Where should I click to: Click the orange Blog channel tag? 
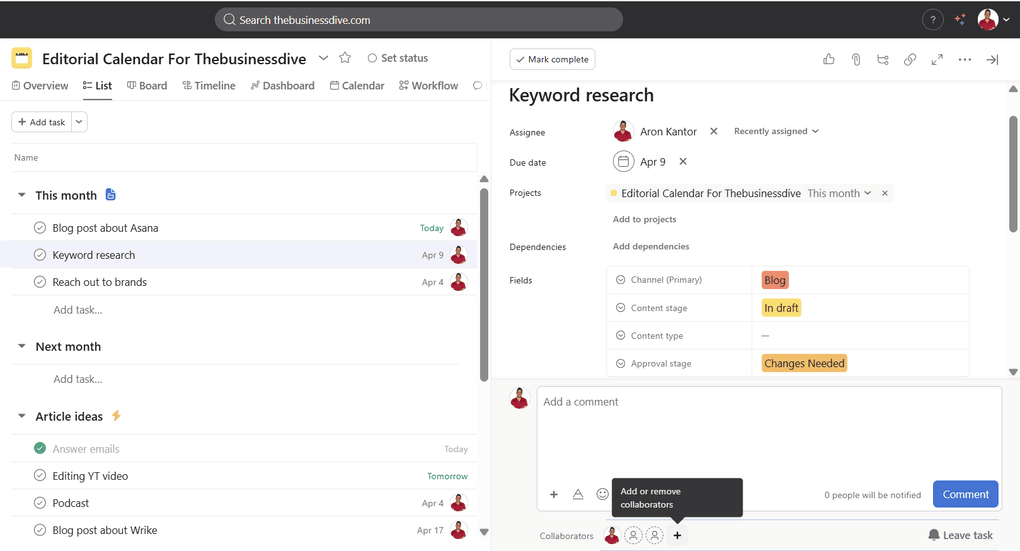click(x=775, y=280)
